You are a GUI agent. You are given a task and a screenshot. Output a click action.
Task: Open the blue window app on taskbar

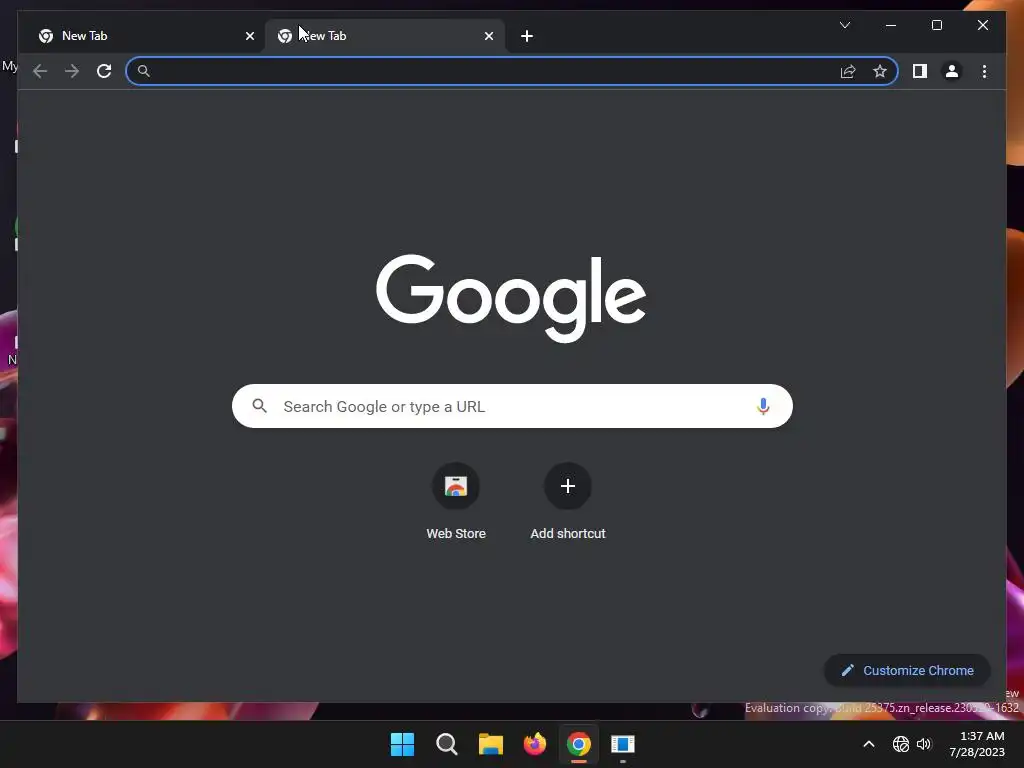coord(623,744)
